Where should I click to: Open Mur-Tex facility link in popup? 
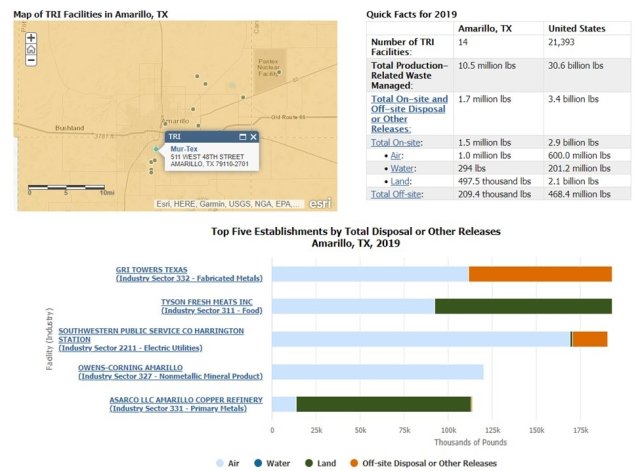[183, 149]
